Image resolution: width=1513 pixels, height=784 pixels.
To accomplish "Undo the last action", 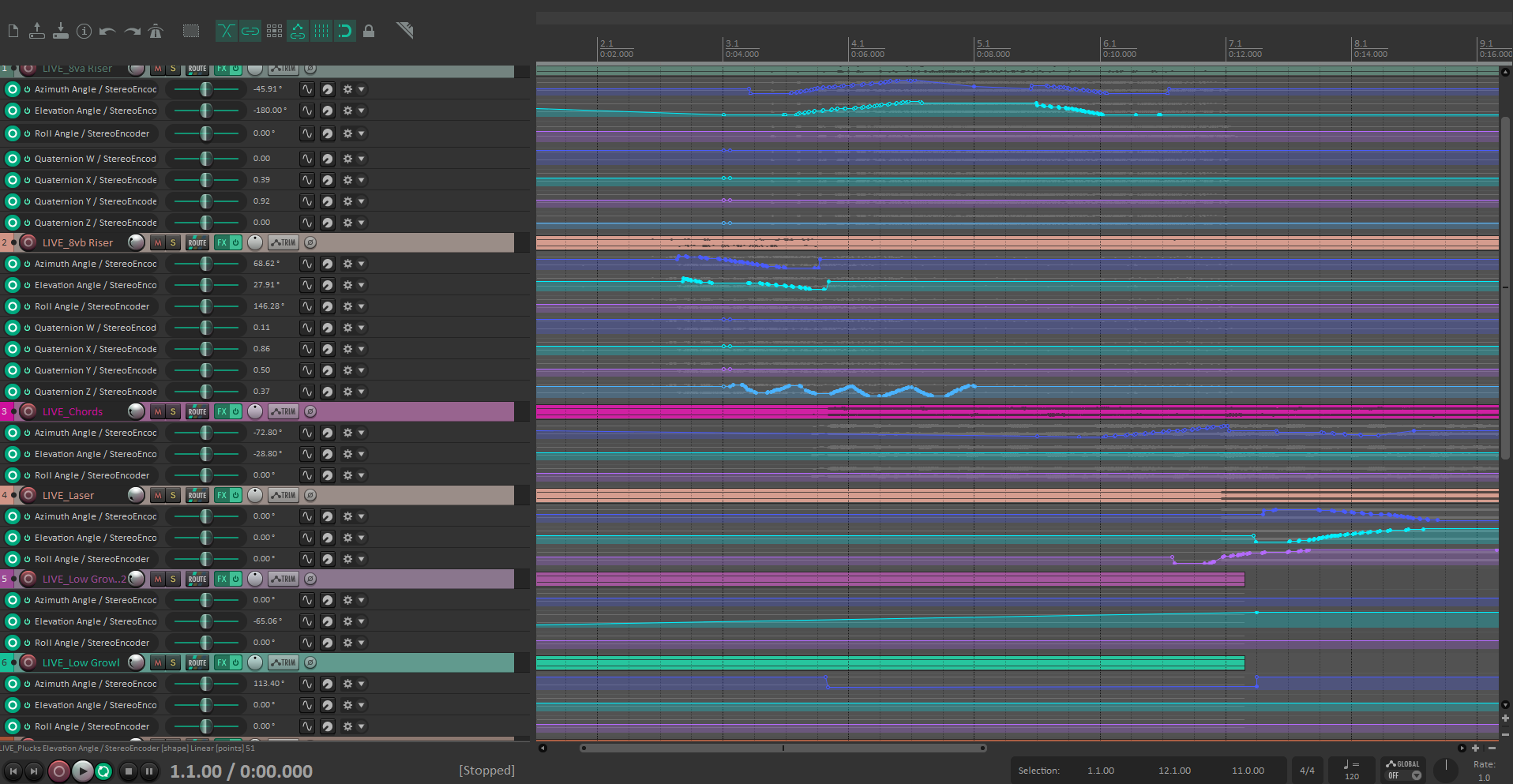I will (108, 31).
